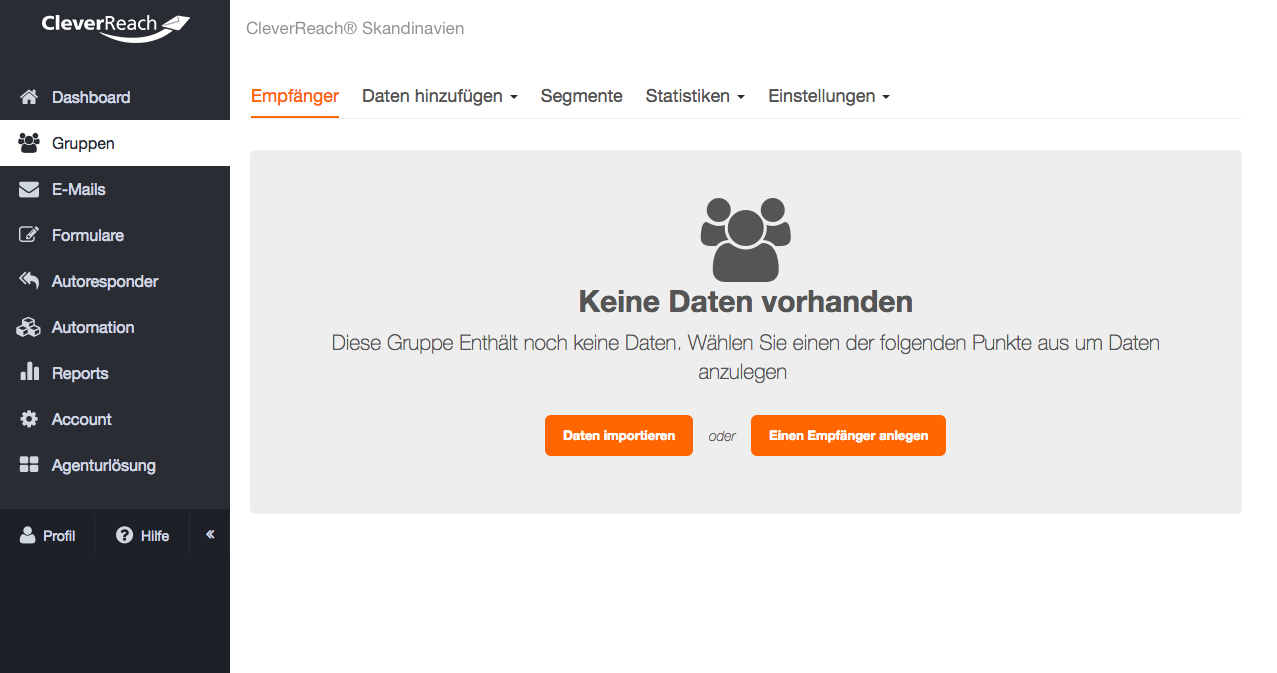Click the Daten importieren button
Screen dimensions: 1277x673
(619, 435)
